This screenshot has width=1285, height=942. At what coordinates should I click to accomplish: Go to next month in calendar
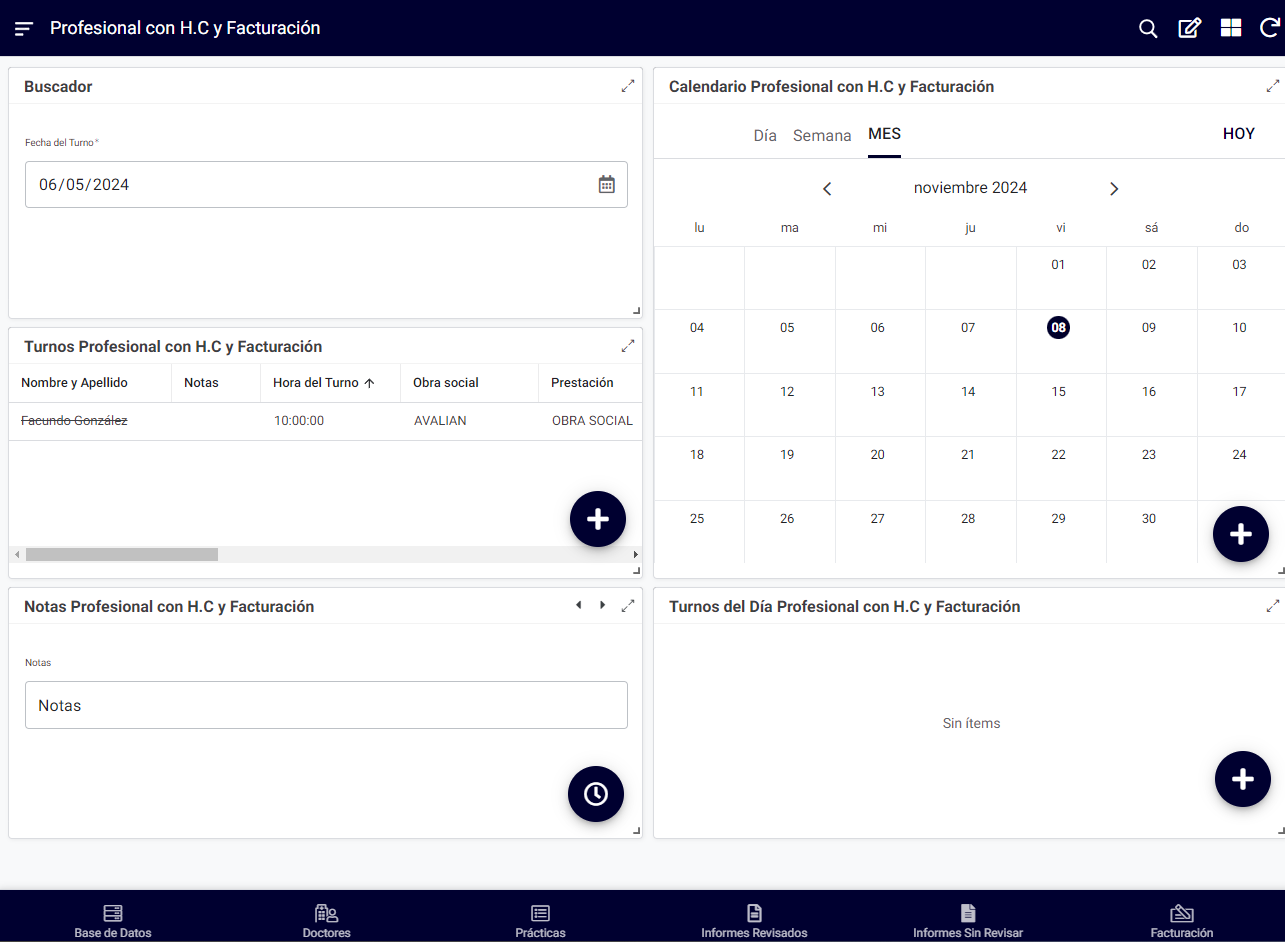pyautogui.click(x=1114, y=189)
